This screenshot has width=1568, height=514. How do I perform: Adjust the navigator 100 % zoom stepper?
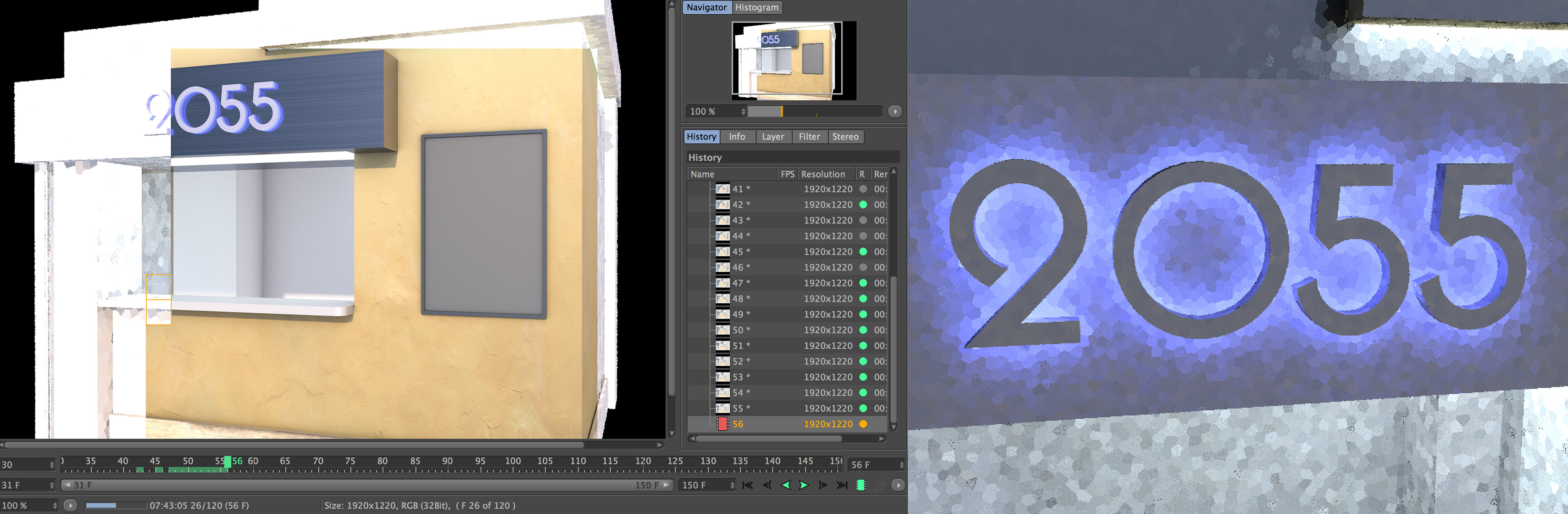point(743,111)
